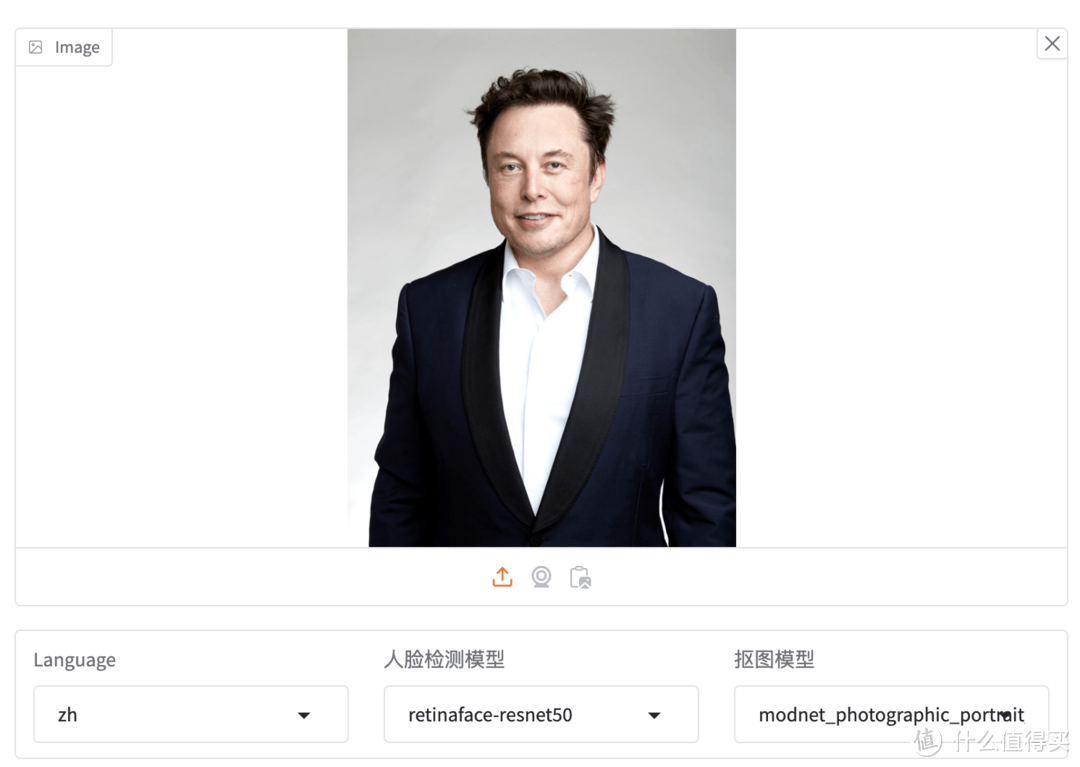Click the Elon Musk portrait thumbnail

(541, 285)
